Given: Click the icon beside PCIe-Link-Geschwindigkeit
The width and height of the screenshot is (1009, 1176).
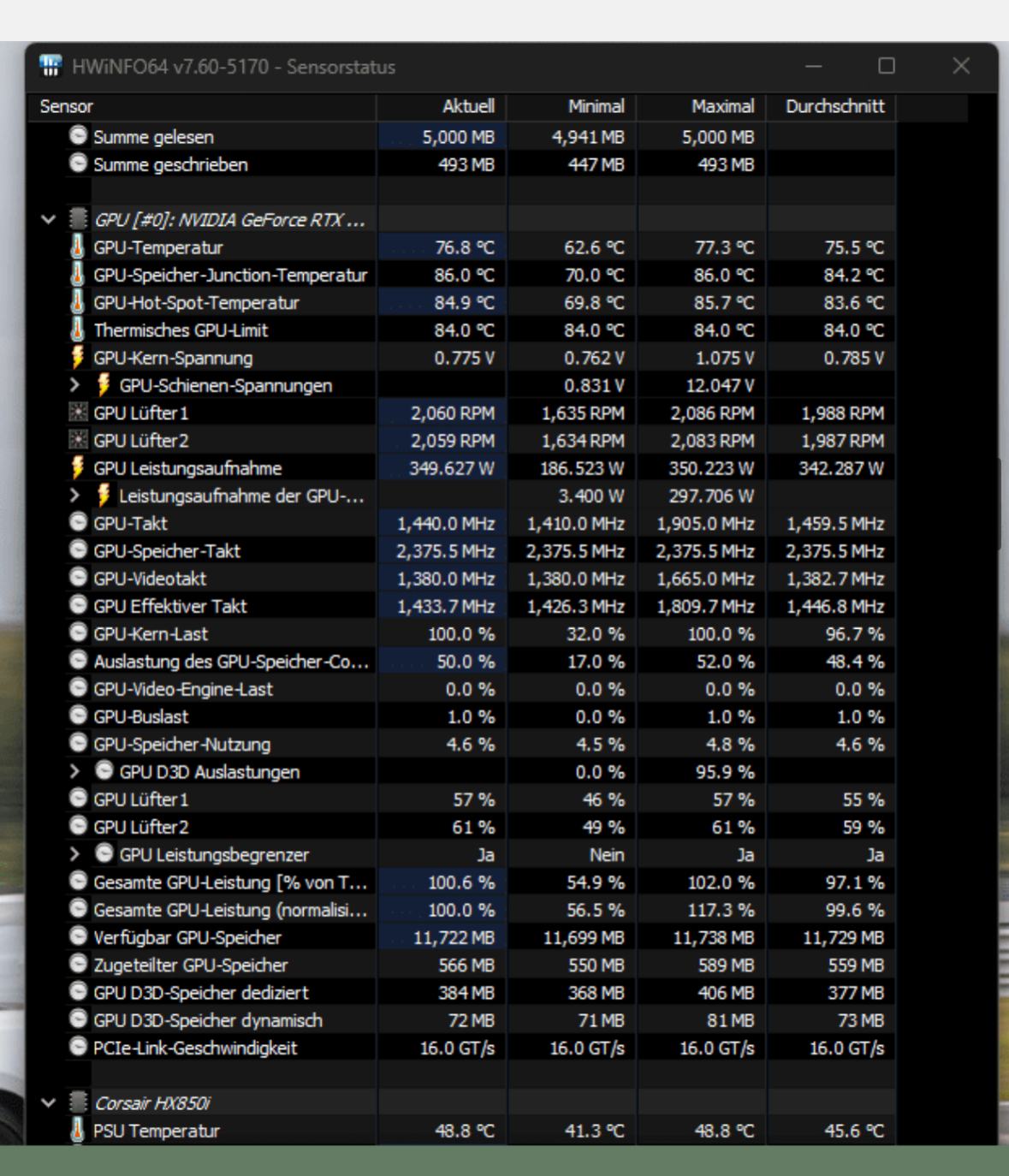Looking at the screenshot, I should coord(78,1047).
